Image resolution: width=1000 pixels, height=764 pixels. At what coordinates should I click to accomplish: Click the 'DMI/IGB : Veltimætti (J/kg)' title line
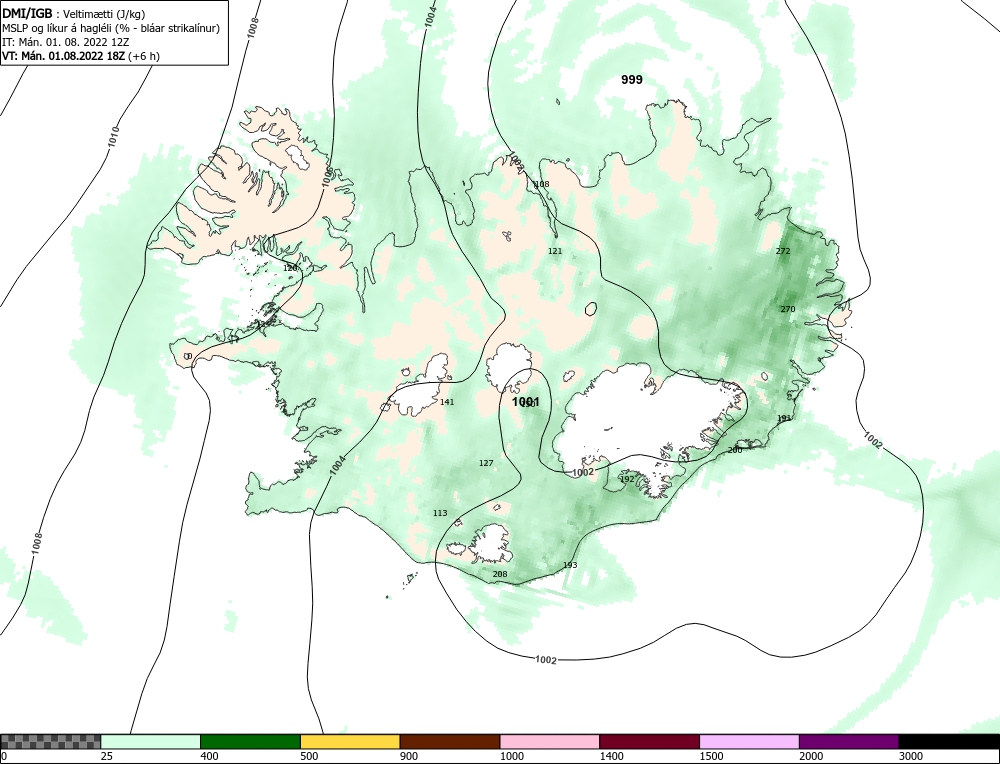point(75,14)
